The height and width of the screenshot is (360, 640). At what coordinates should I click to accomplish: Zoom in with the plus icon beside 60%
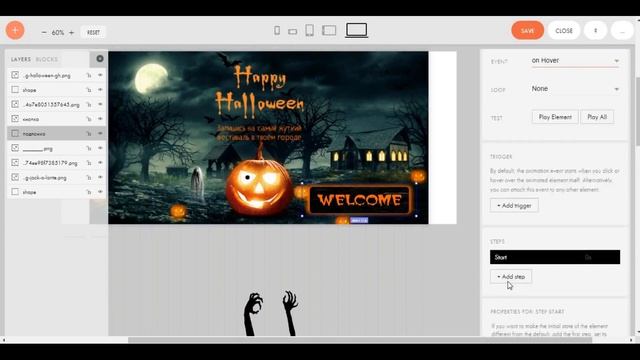(71, 32)
